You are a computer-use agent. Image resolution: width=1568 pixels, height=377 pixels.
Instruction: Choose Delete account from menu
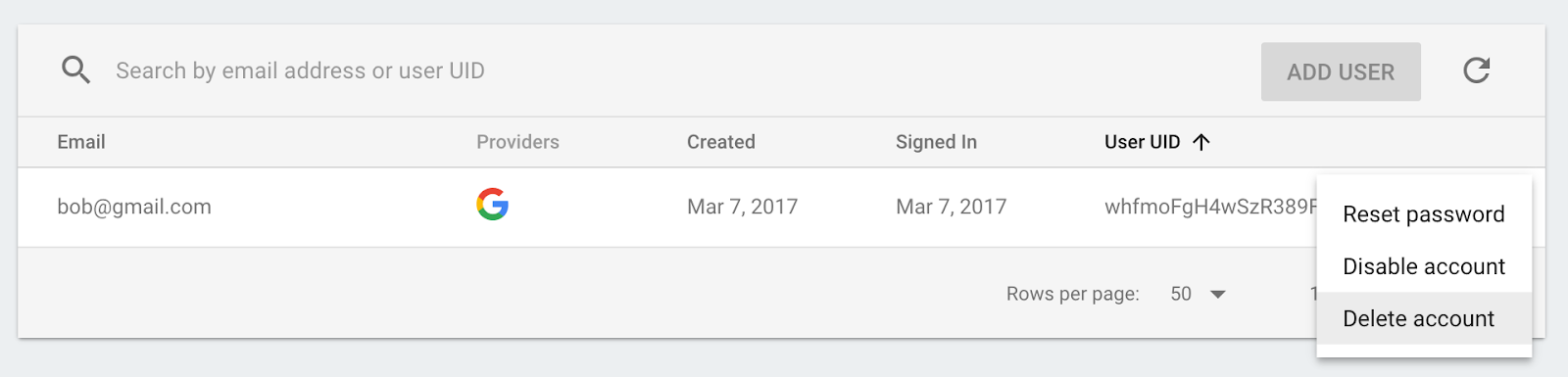1424,318
